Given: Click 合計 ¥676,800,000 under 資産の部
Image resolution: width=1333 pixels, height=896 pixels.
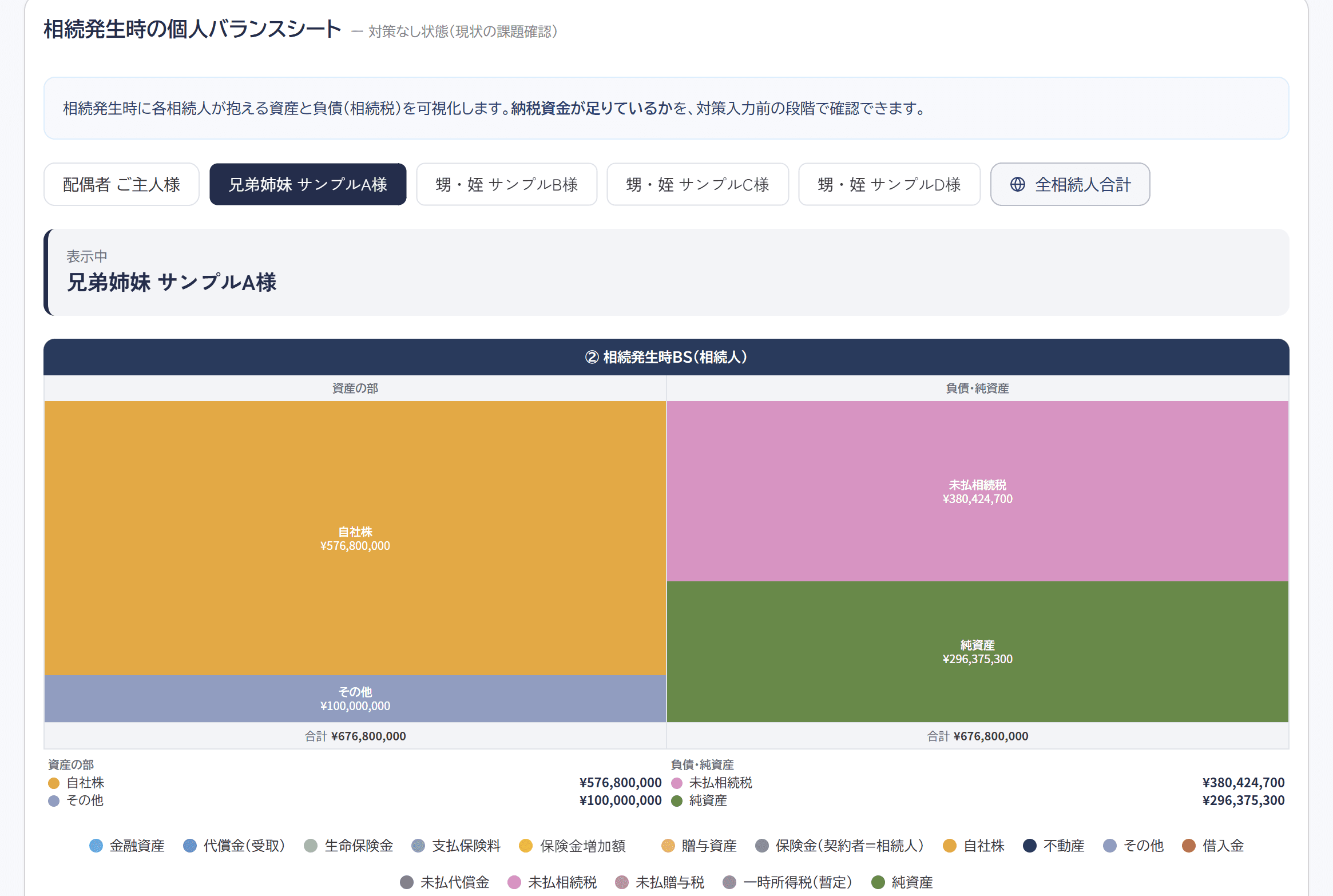Looking at the screenshot, I should coord(355,736).
